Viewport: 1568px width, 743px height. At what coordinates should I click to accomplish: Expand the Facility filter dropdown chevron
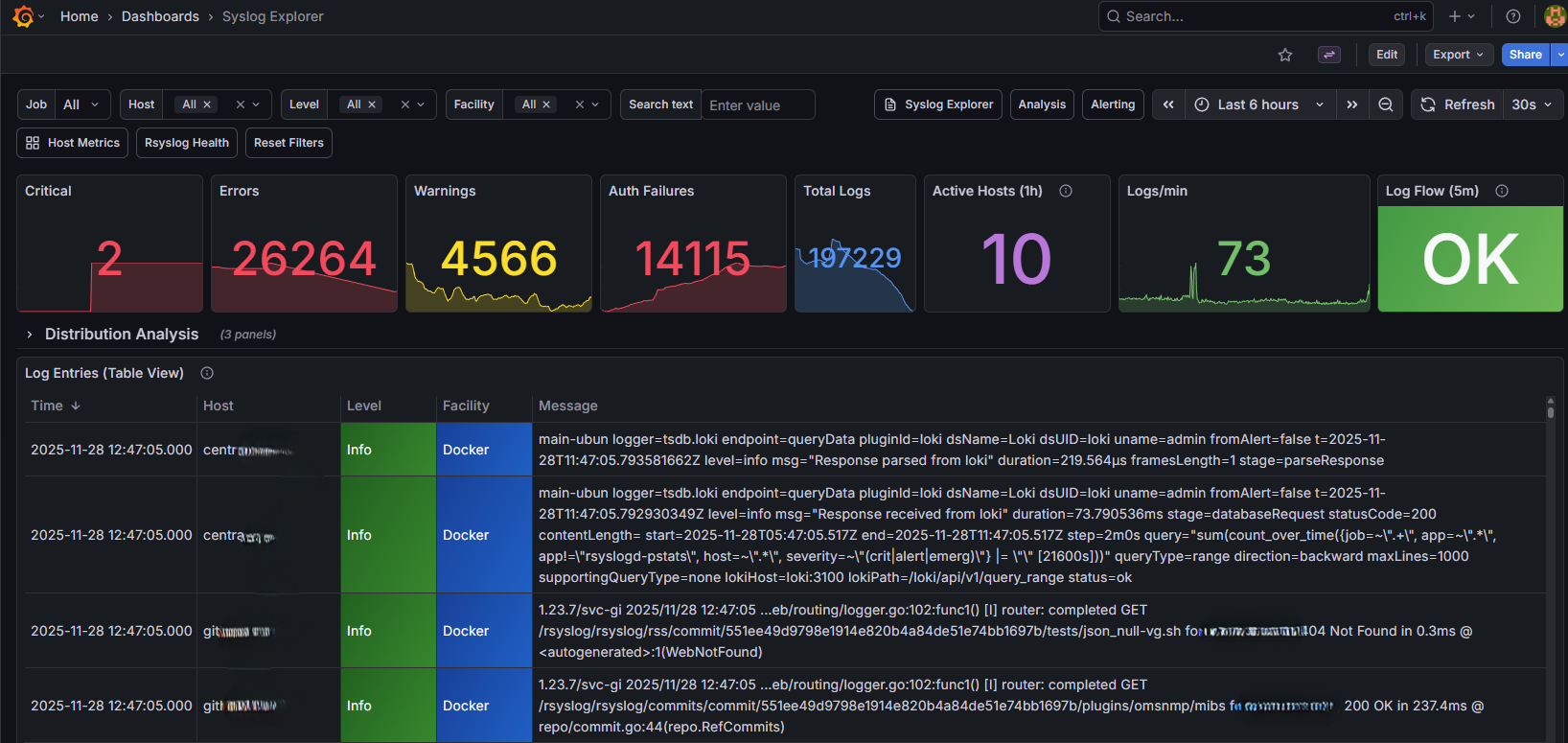coord(595,104)
